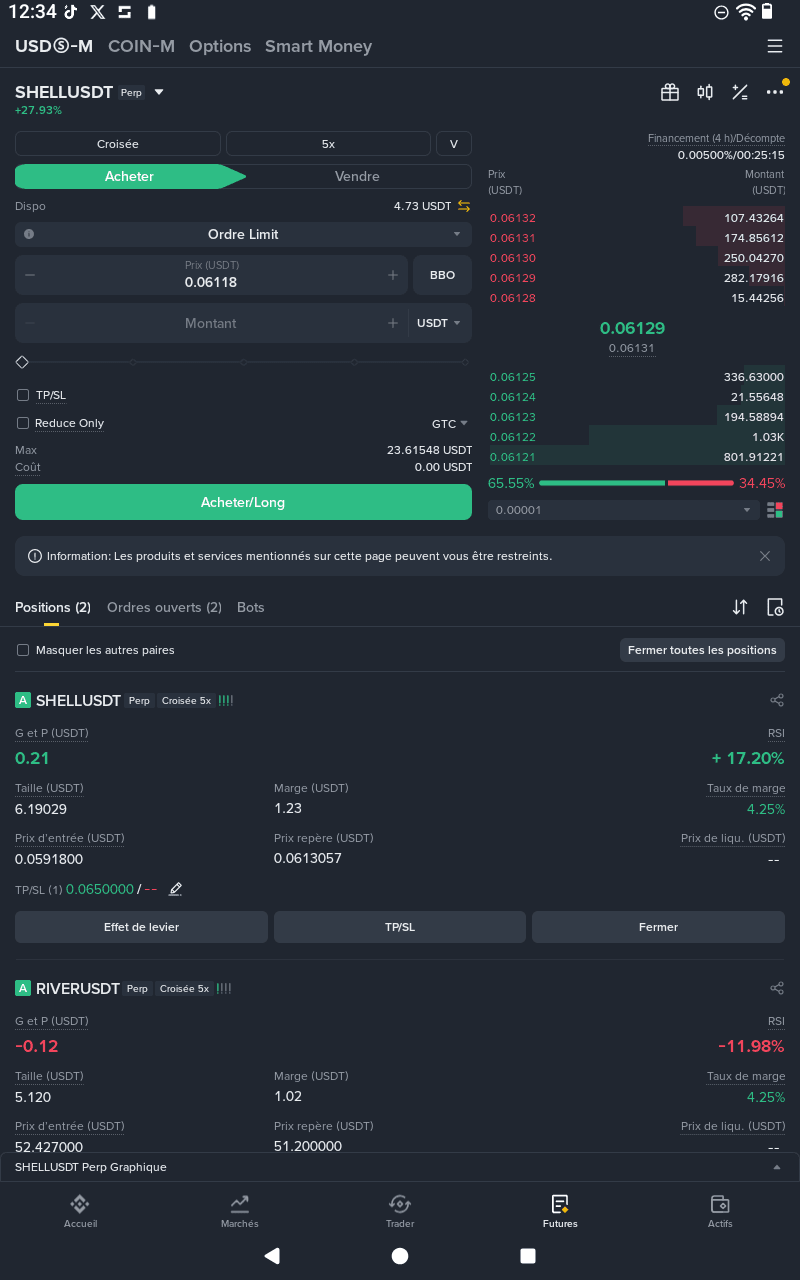Tap the last stop on the amount slider
800x1280 pixels.
465,362
